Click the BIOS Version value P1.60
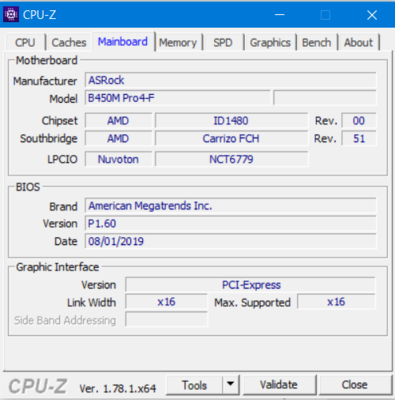 click(230, 224)
